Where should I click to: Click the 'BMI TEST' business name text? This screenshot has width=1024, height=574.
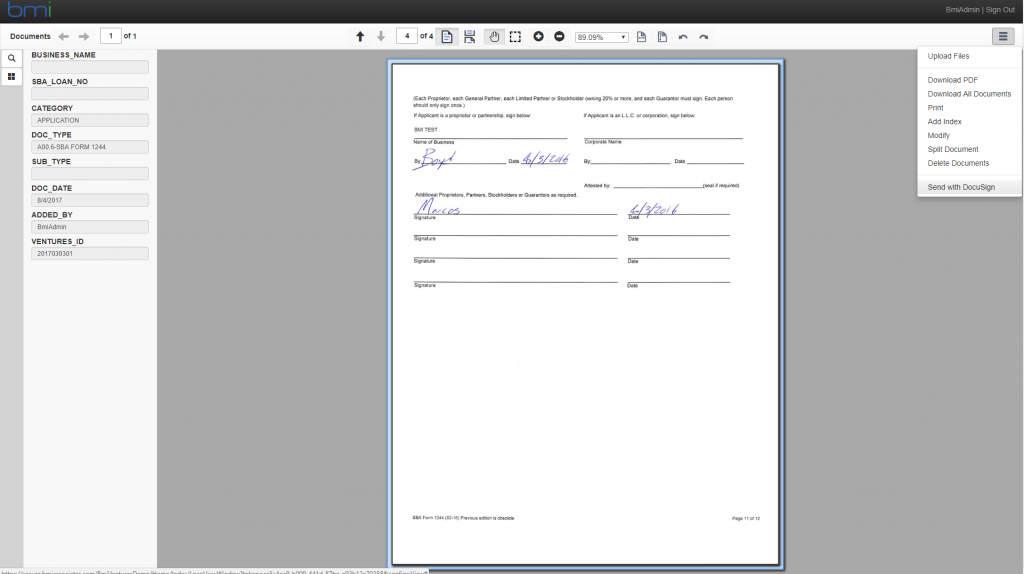pos(426,130)
